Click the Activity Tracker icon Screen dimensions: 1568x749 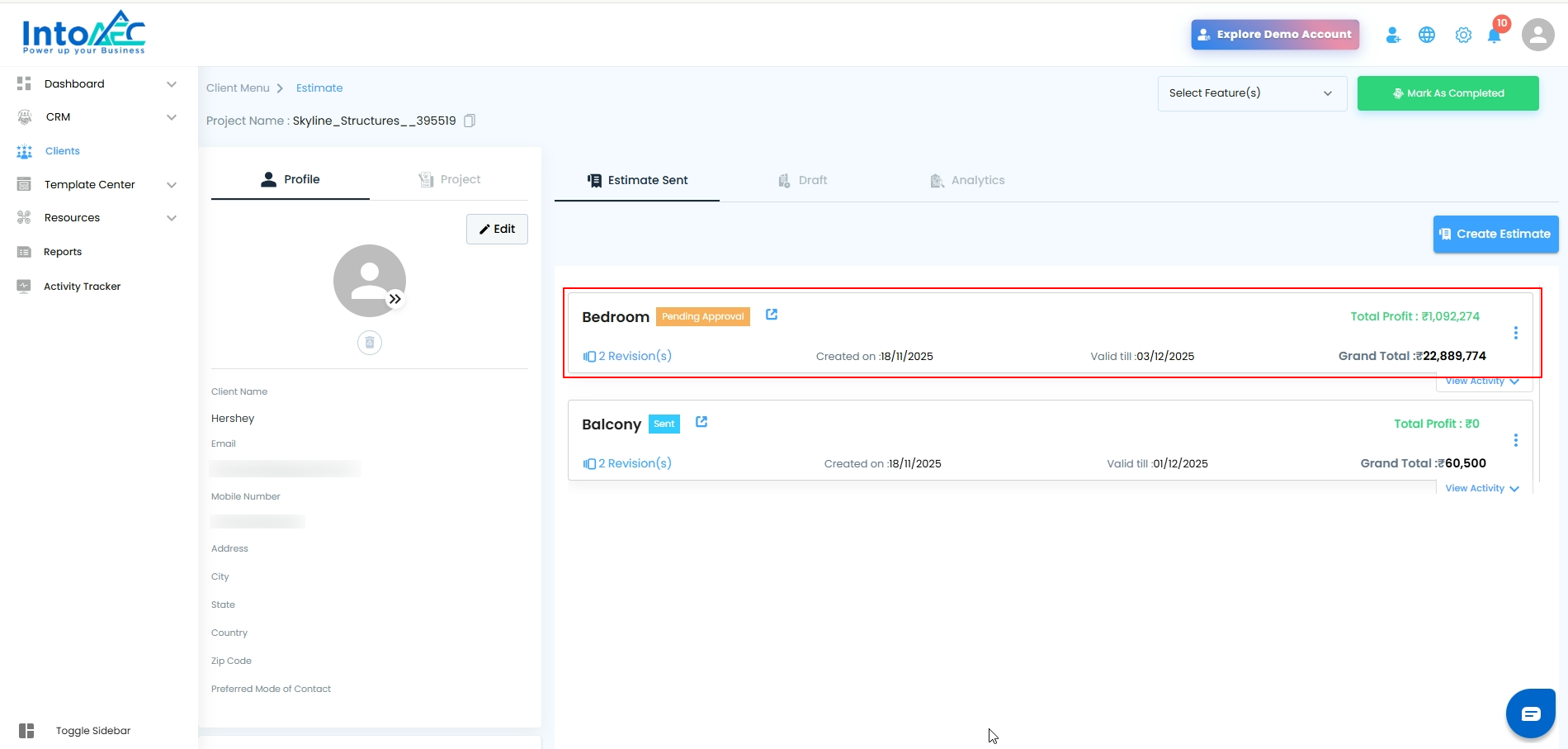24,287
